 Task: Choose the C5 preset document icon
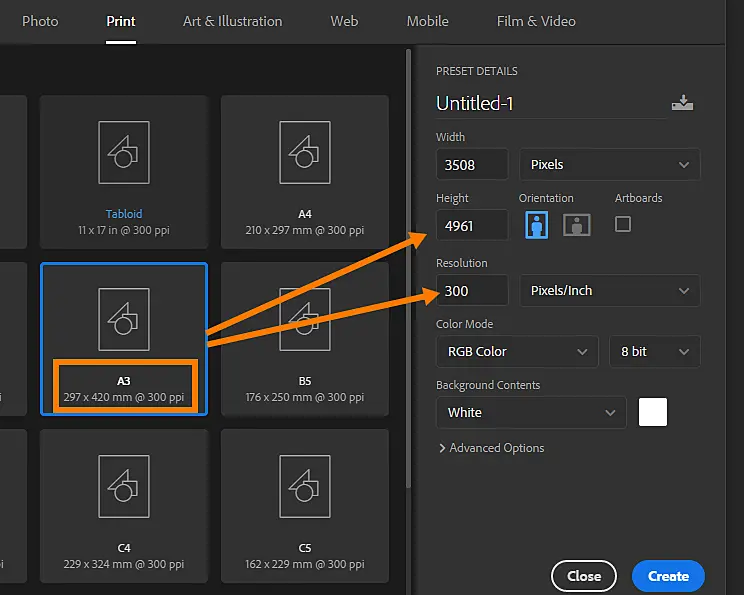pyautogui.click(x=305, y=486)
